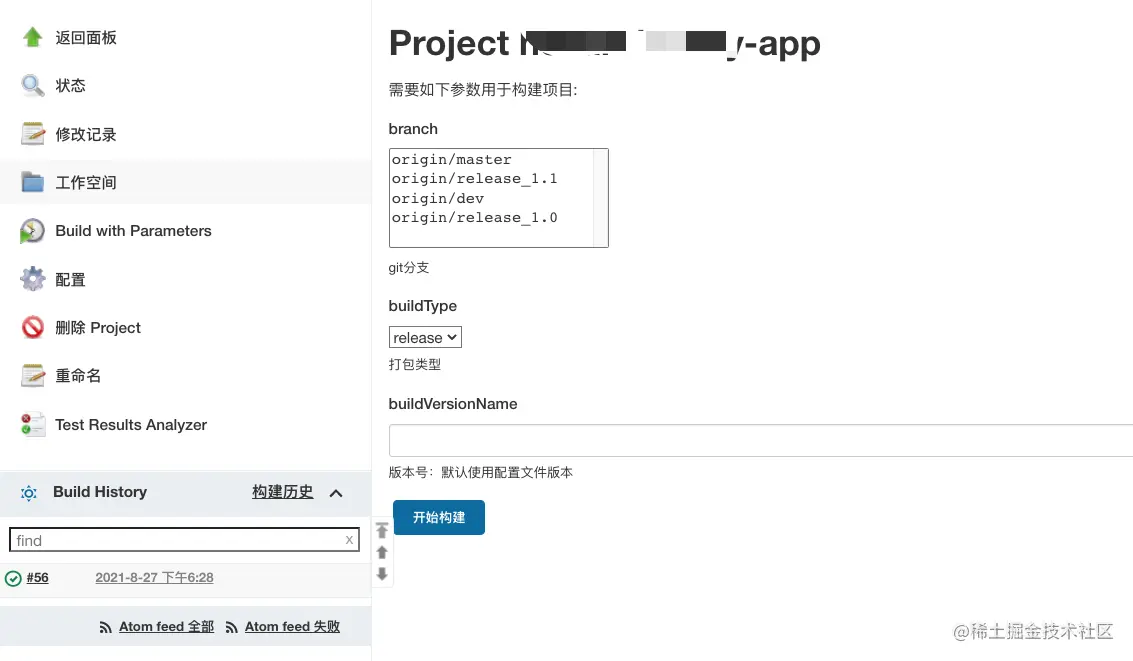This screenshot has height=661, width=1133.
Task: Open 返回面板 link
Action: coord(86,38)
